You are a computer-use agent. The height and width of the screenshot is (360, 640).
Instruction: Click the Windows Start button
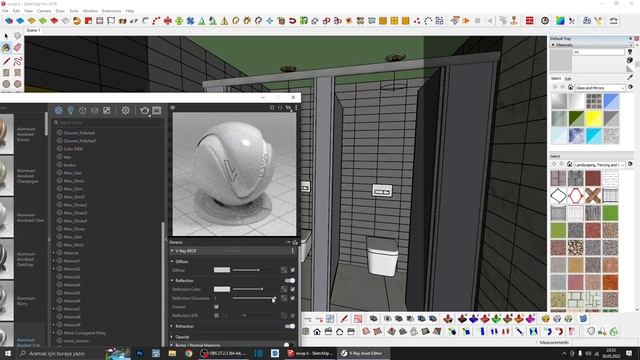click(7, 353)
